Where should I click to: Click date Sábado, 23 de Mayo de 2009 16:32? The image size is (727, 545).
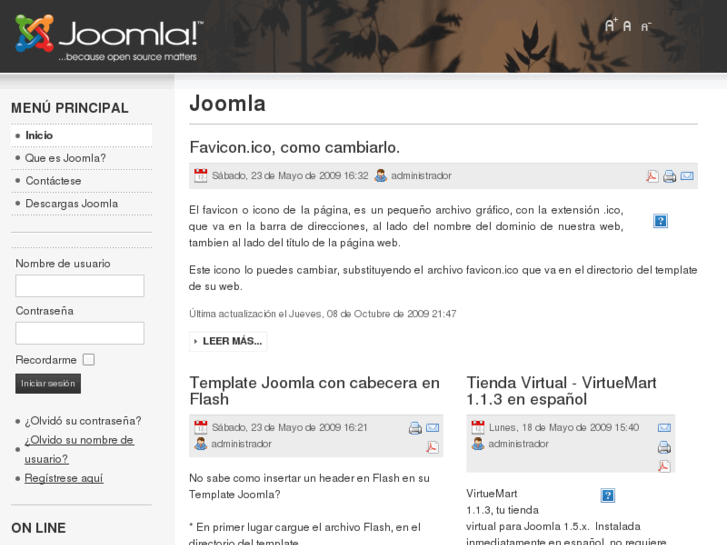[290, 176]
